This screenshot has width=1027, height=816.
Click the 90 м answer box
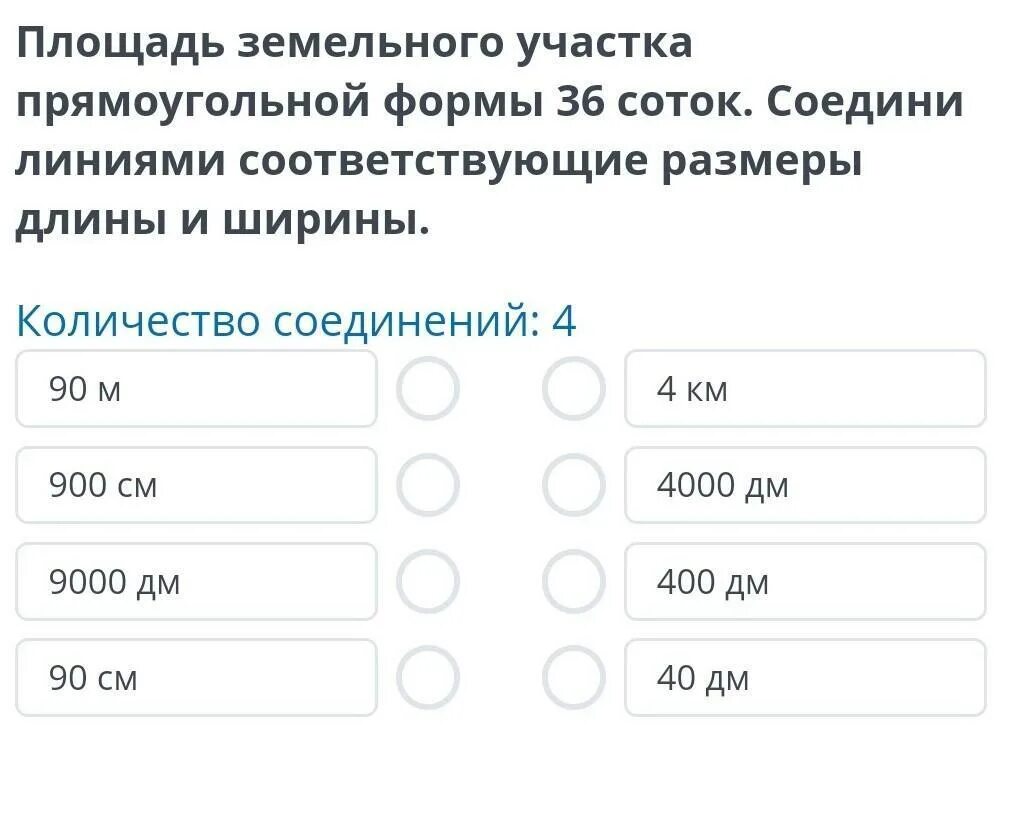tap(196, 388)
